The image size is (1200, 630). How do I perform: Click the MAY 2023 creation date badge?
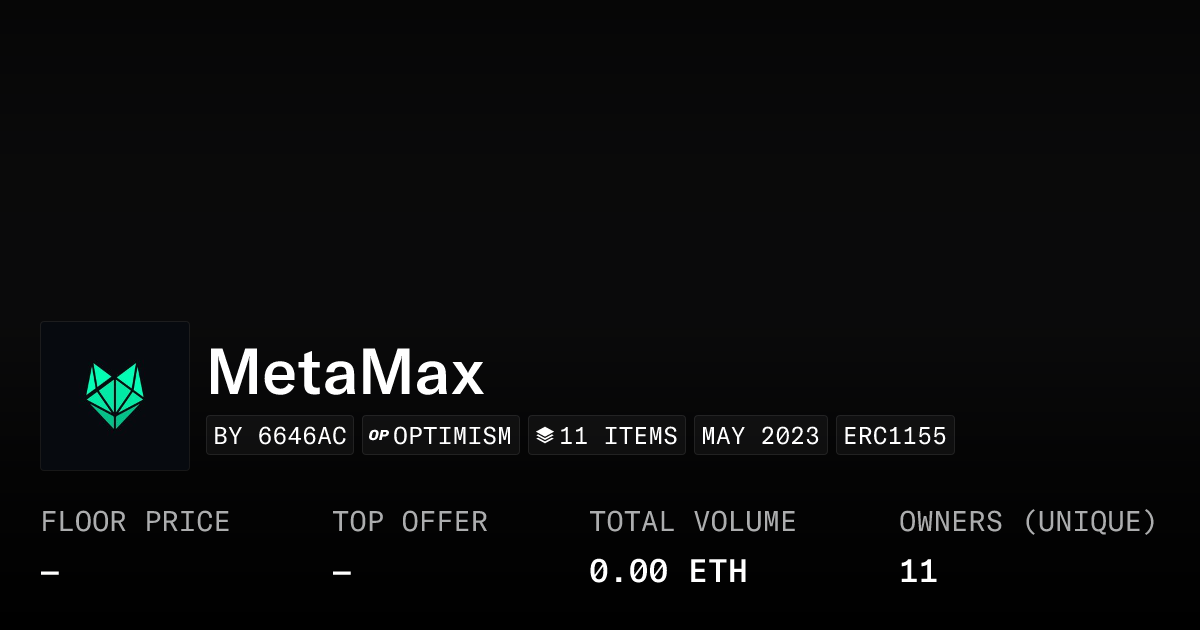tap(760, 436)
